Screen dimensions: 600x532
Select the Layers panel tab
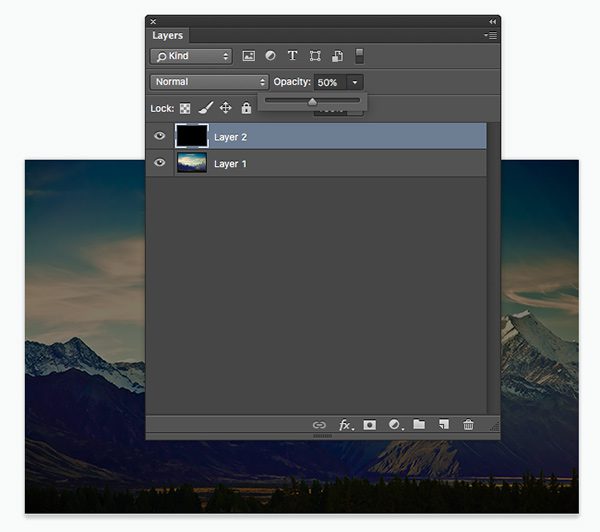[x=168, y=36]
